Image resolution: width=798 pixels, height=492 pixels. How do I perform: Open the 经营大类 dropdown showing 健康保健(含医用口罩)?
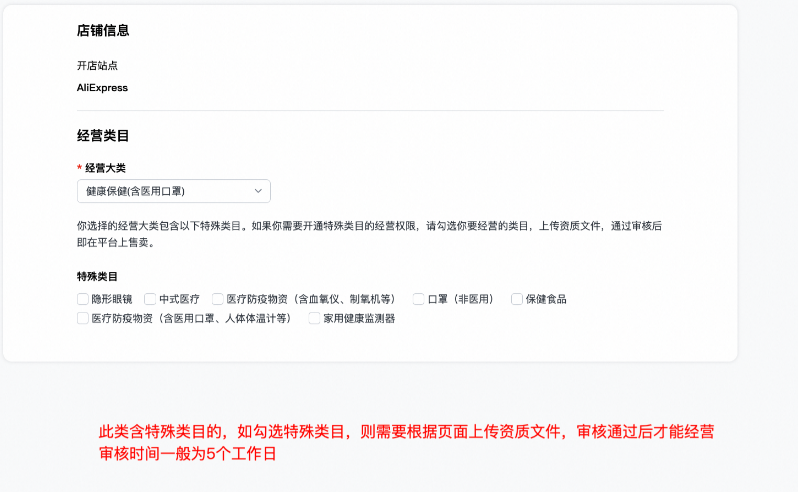(174, 191)
